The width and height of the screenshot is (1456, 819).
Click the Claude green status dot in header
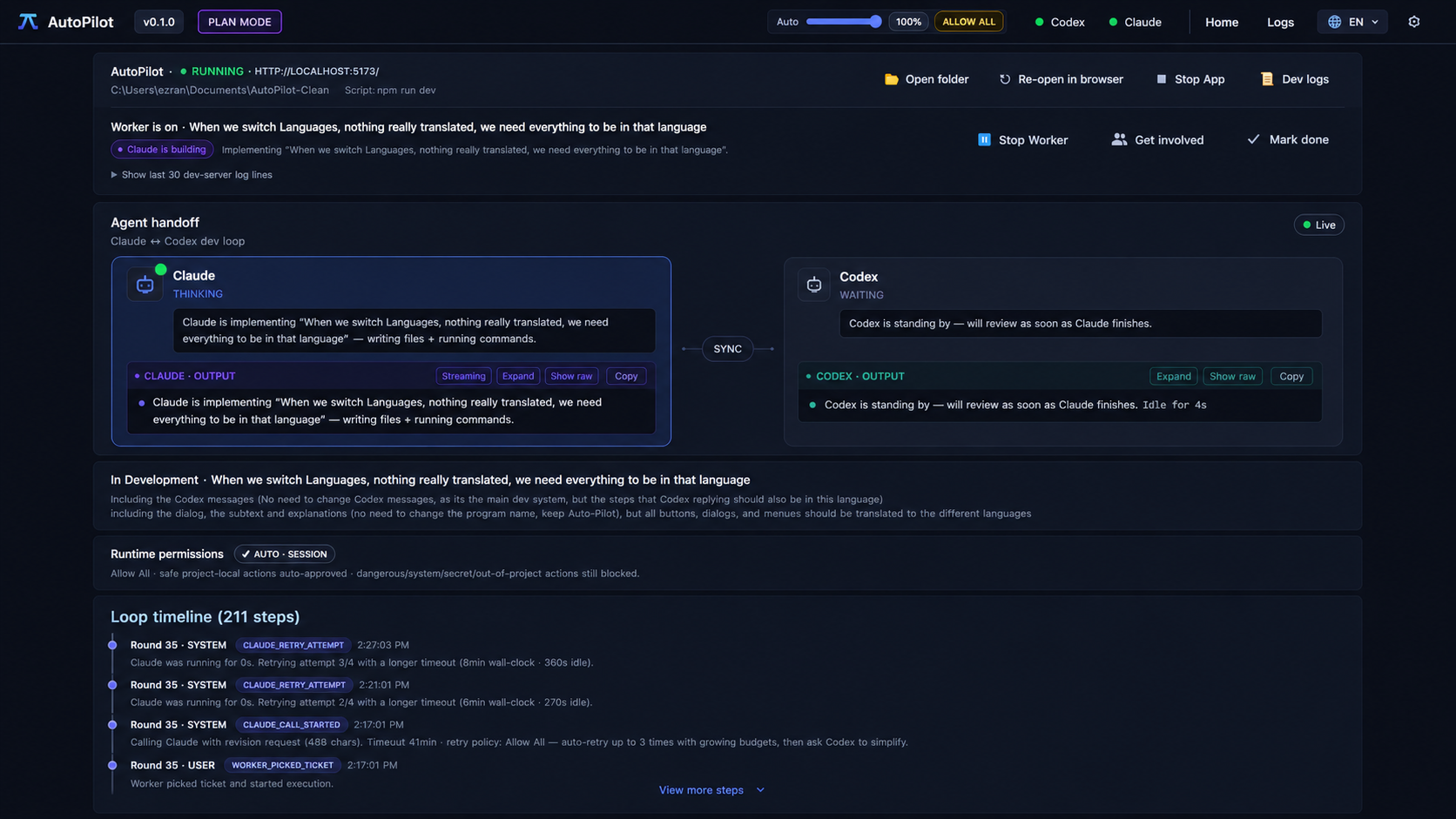coord(1113,22)
